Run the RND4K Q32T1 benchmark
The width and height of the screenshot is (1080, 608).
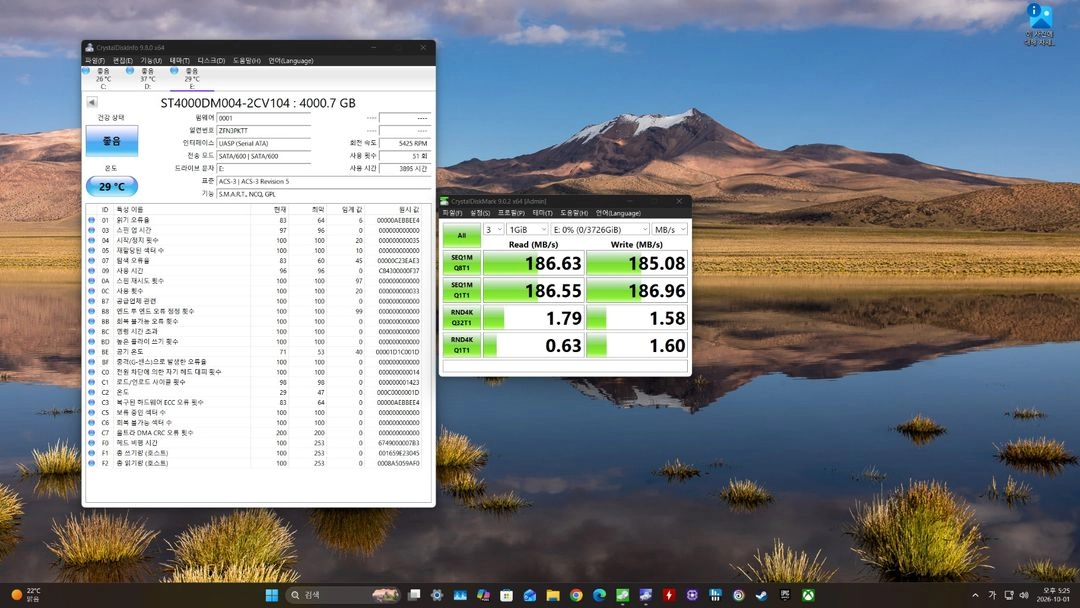[x=461, y=318]
